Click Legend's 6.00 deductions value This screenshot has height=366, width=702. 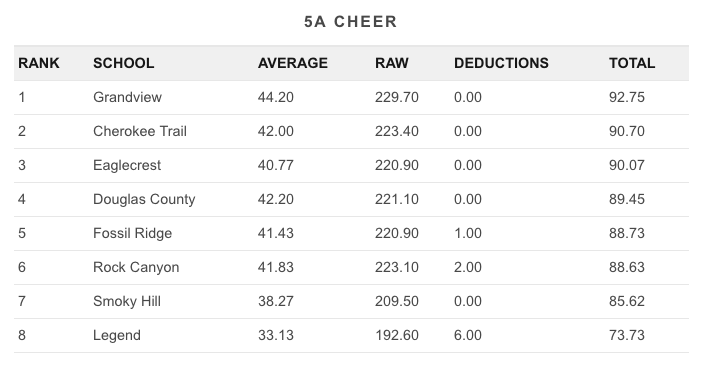pos(468,335)
